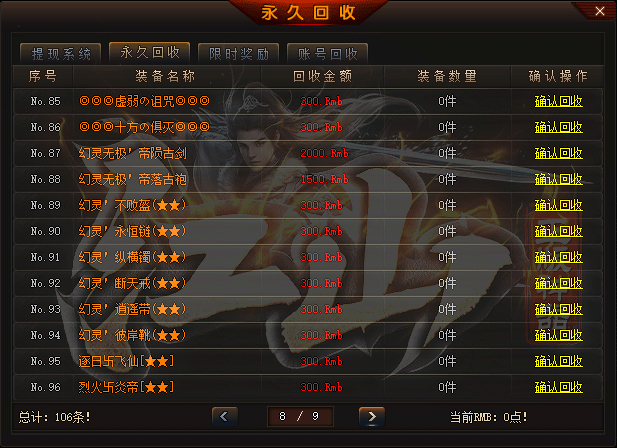
Task: Click 确认回收 for 断天戒 No.92
Action: [558, 283]
